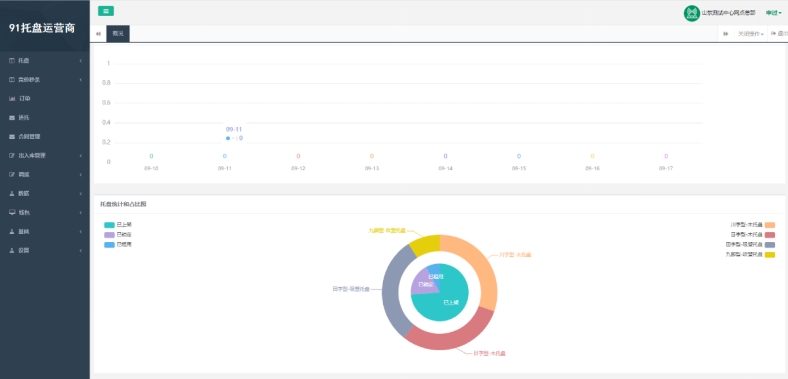
Task: Click the organization name in the header
Action: pos(728,13)
